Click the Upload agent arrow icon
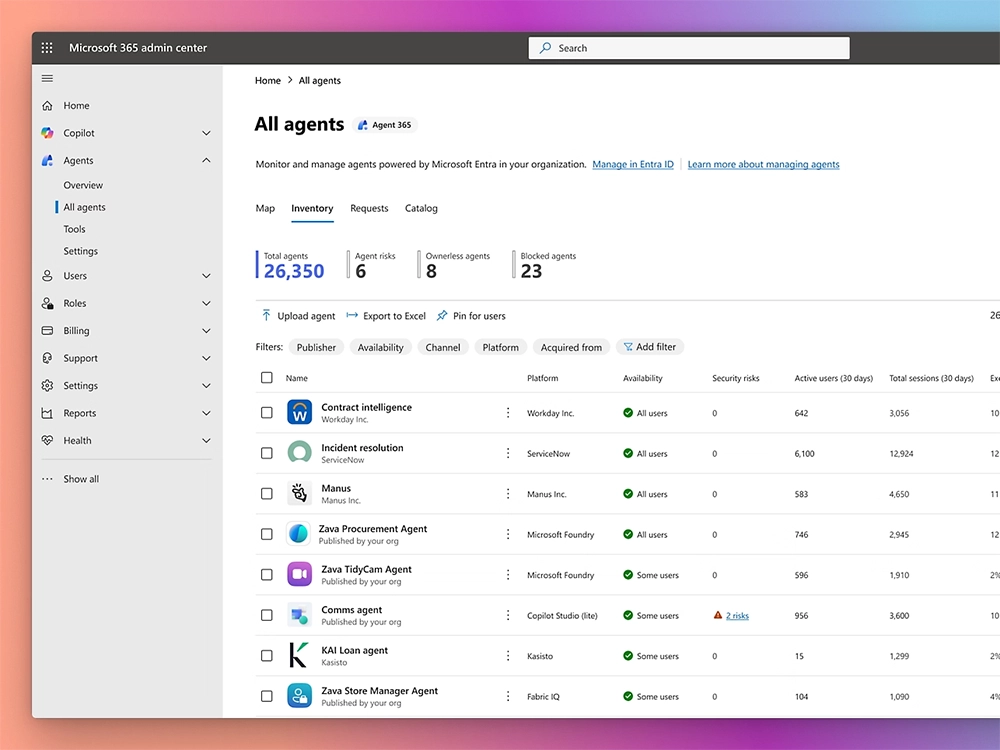The height and width of the screenshot is (750, 1000). pyautogui.click(x=266, y=315)
